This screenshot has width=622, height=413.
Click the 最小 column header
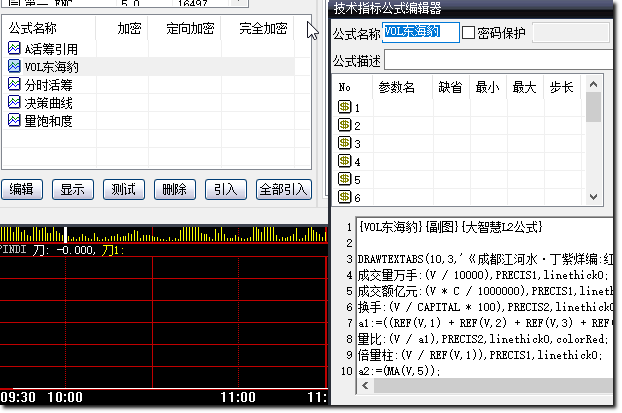coord(487,87)
